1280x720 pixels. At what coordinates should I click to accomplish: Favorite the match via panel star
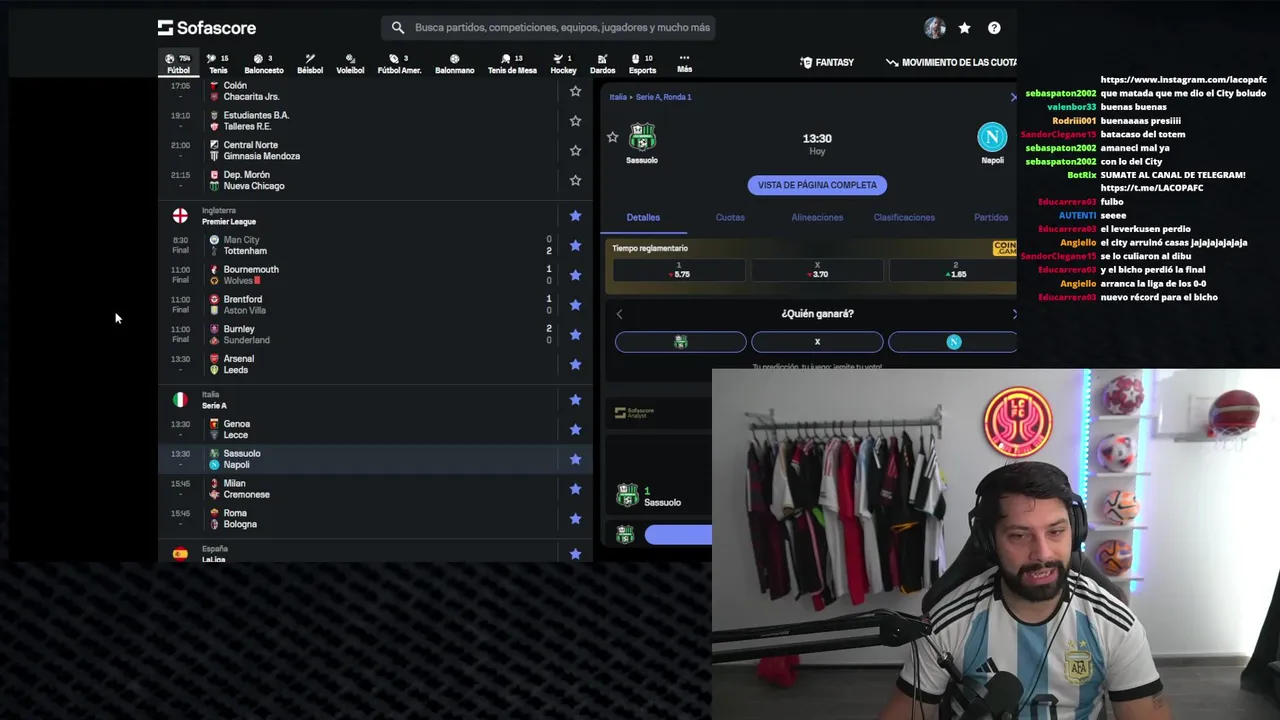(x=613, y=137)
